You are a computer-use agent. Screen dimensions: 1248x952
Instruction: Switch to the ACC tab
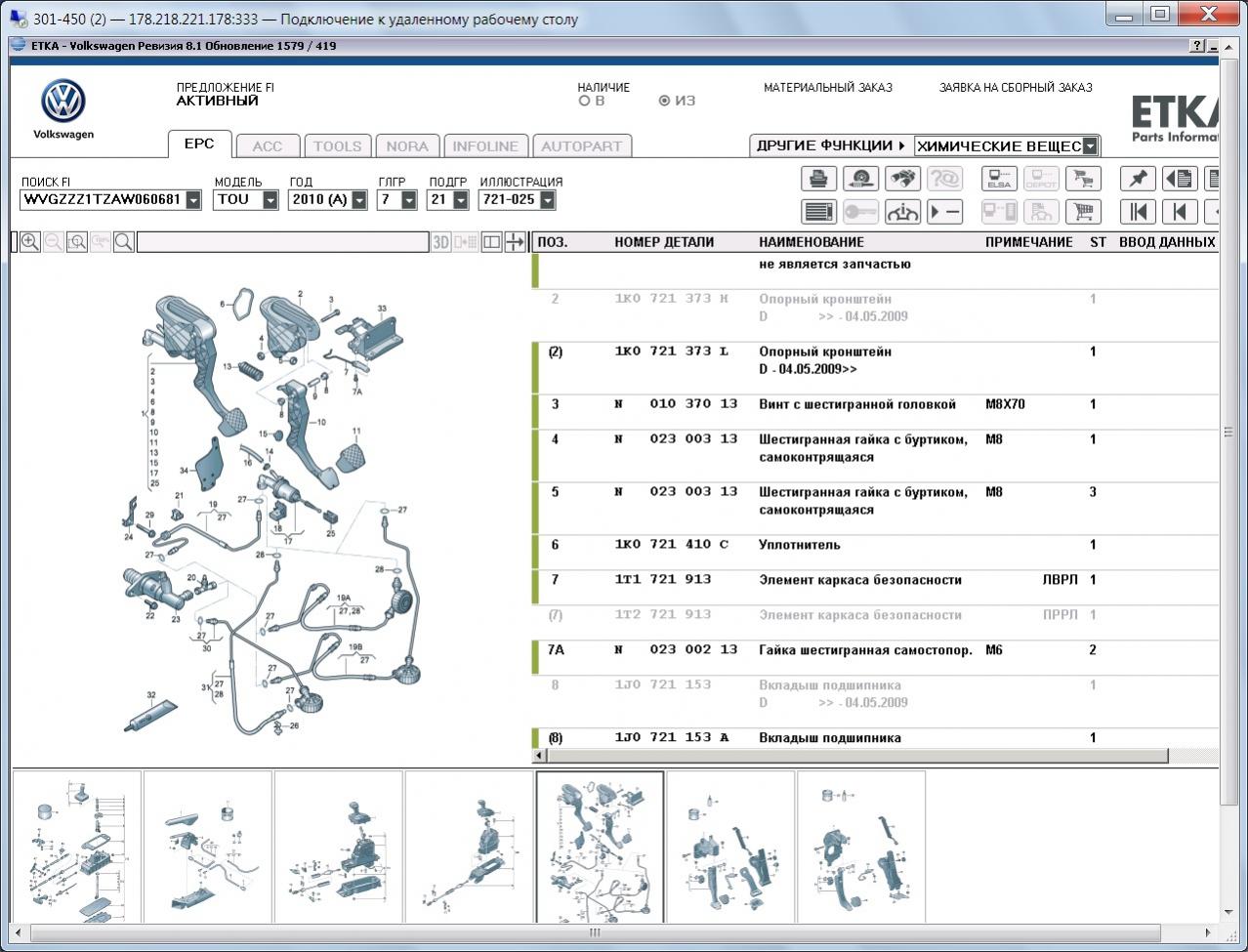(268, 146)
